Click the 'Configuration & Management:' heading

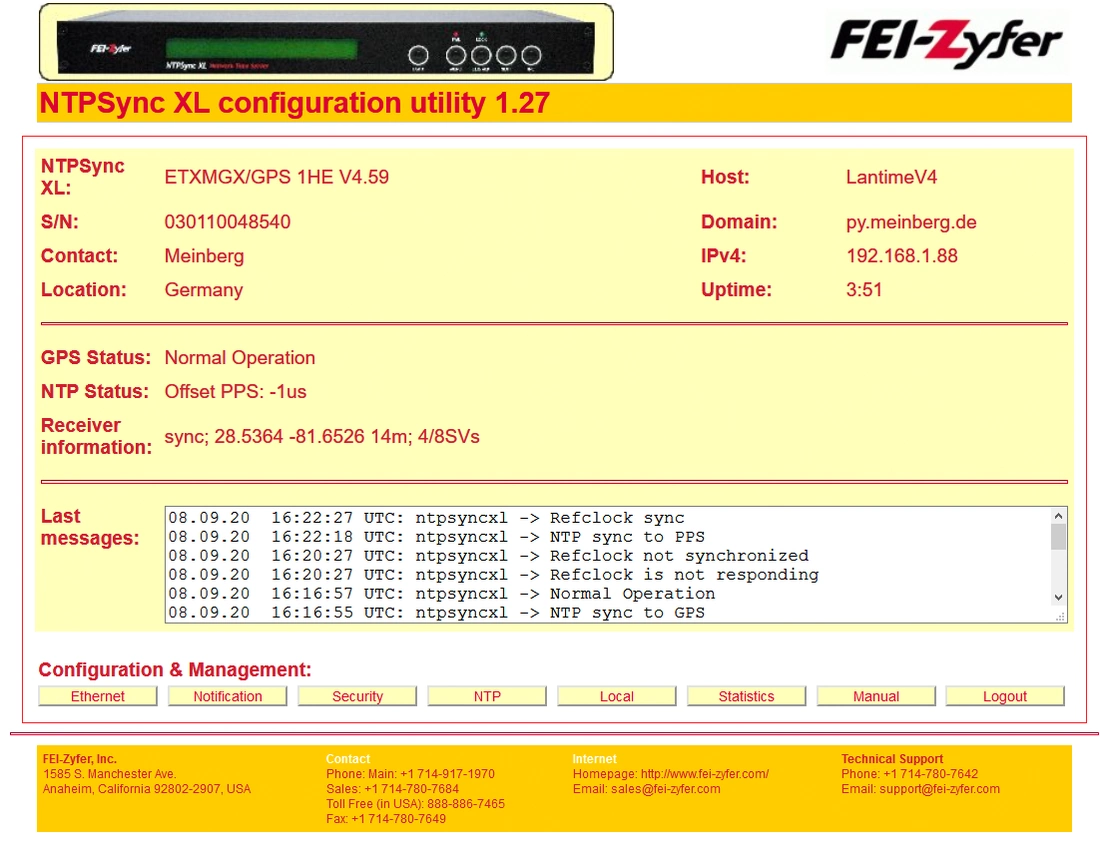[x=175, y=669]
